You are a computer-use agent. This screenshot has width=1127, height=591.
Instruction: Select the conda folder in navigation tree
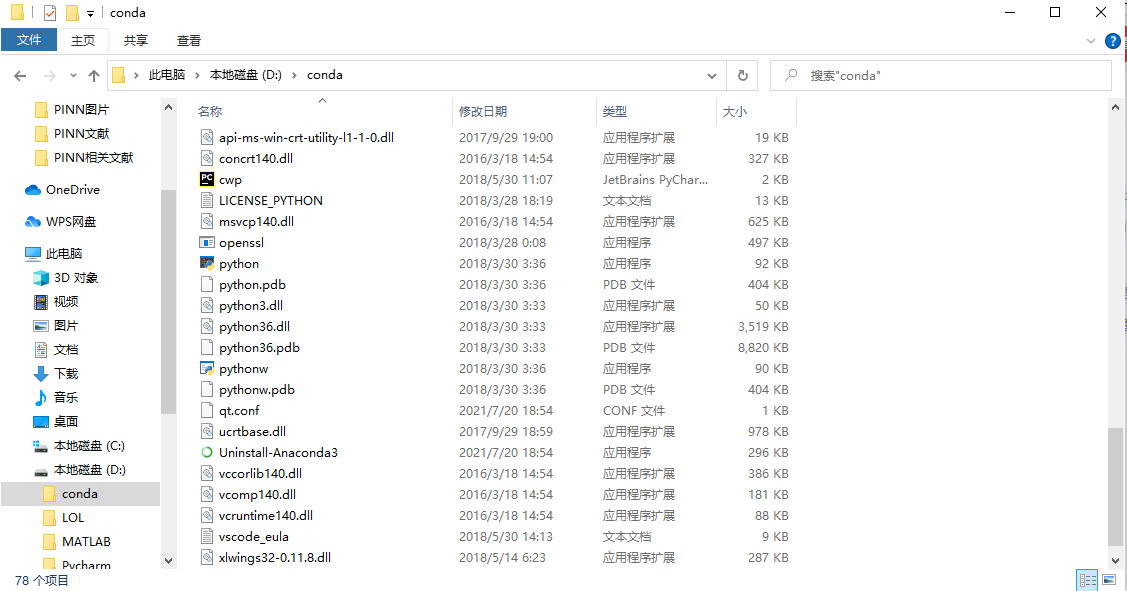tap(80, 494)
